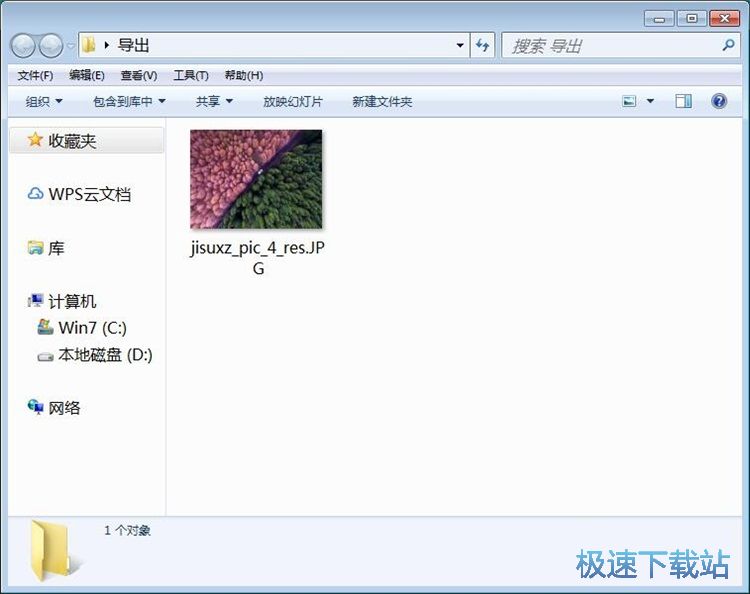Click the cloud icon beside WPS云文档
The image size is (750, 594).
[x=35, y=194]
